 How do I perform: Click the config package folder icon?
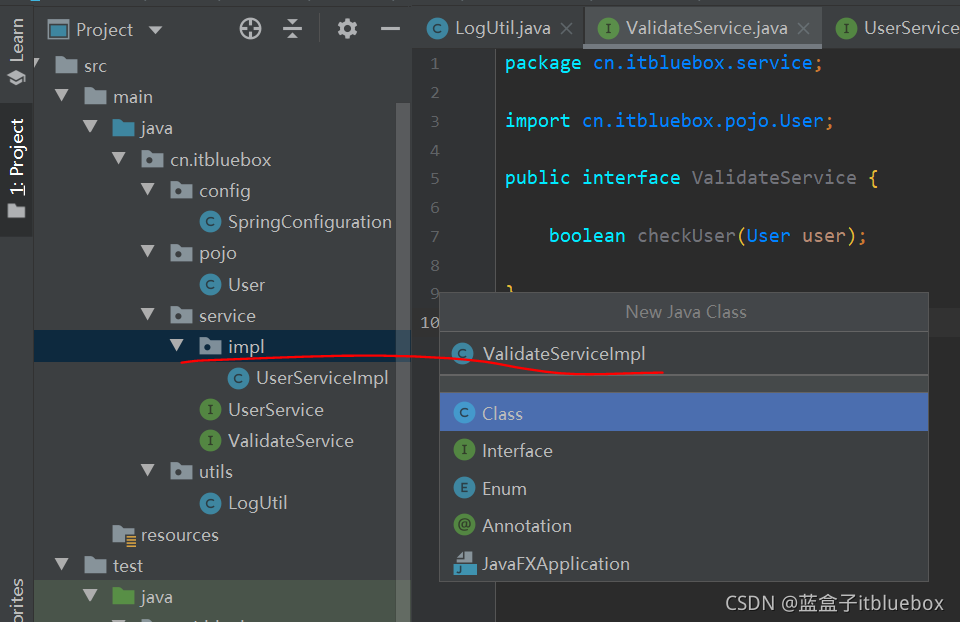181,190
